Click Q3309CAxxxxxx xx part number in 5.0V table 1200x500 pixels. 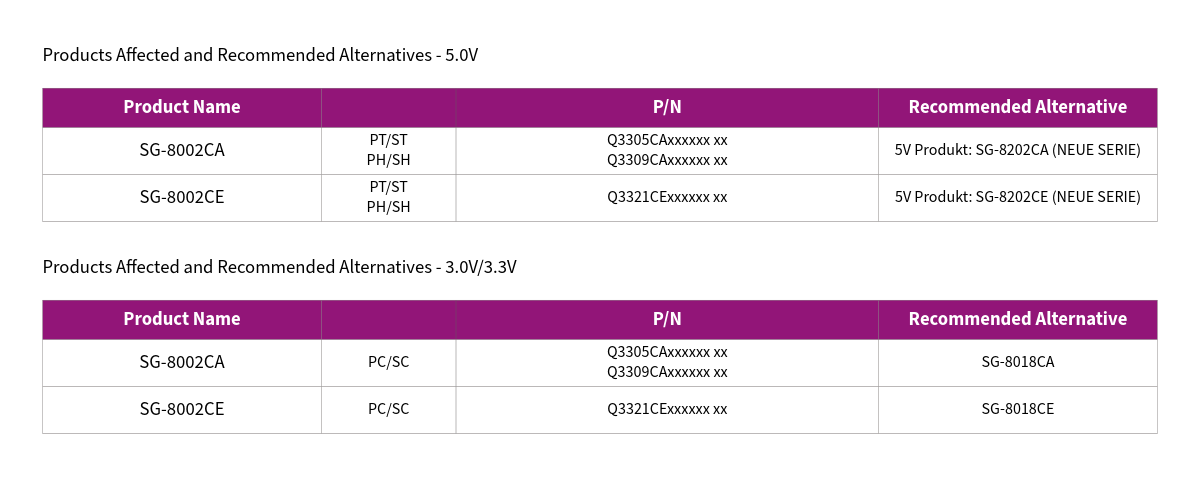tap(667, 160)
